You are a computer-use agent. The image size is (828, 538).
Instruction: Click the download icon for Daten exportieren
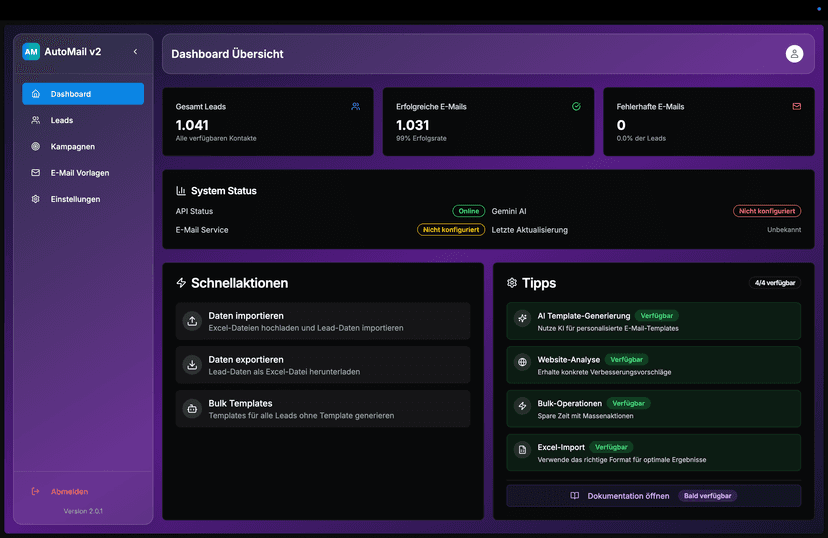192,365
